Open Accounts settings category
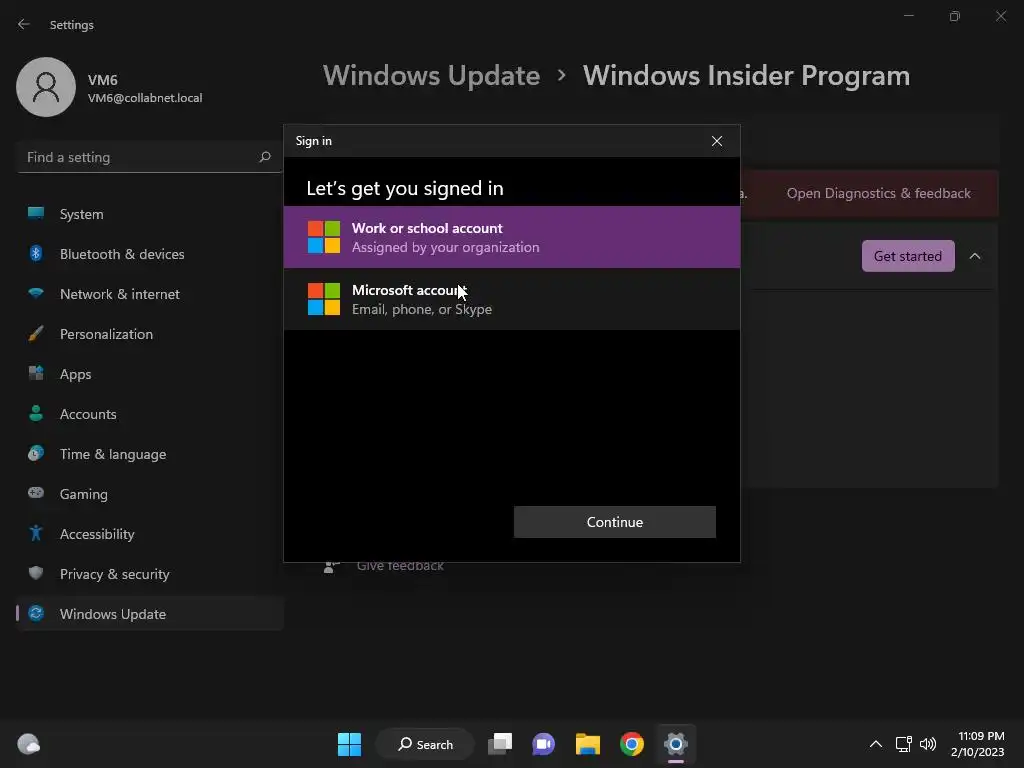The height and width of the screenshot is (768, 1024). [150, 414]
